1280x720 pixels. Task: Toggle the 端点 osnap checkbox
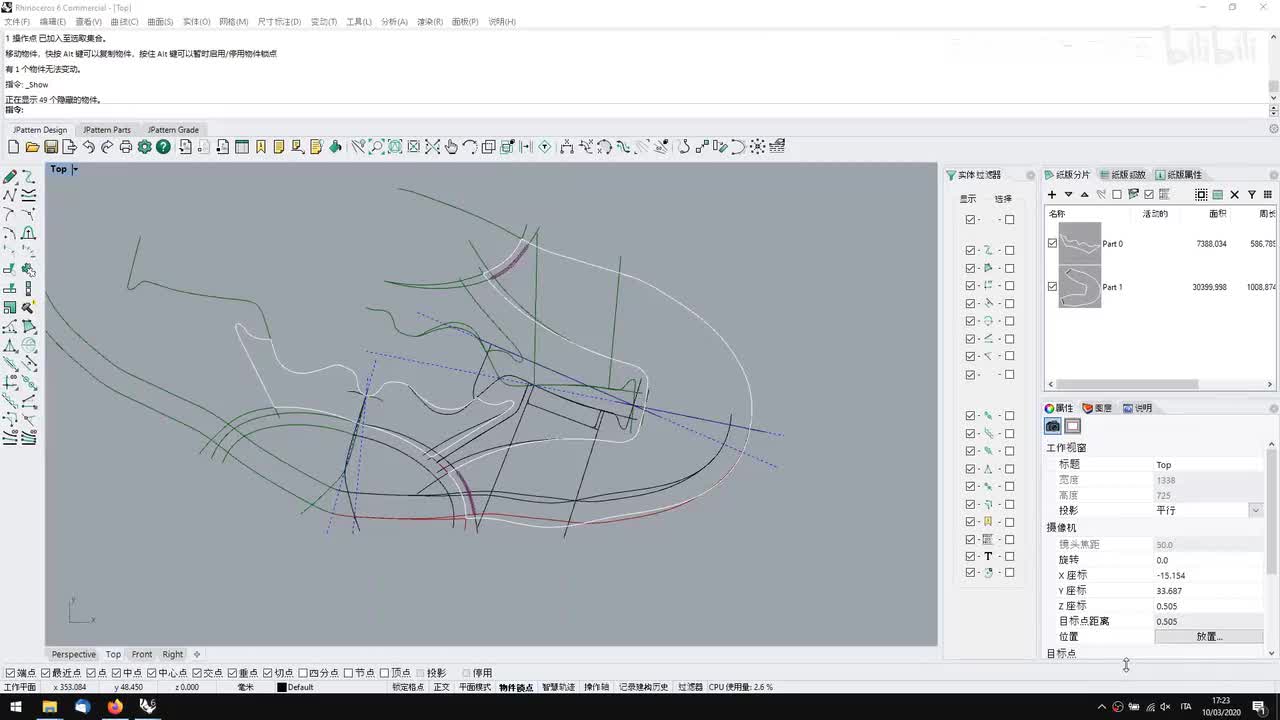(x=10, y=673)
